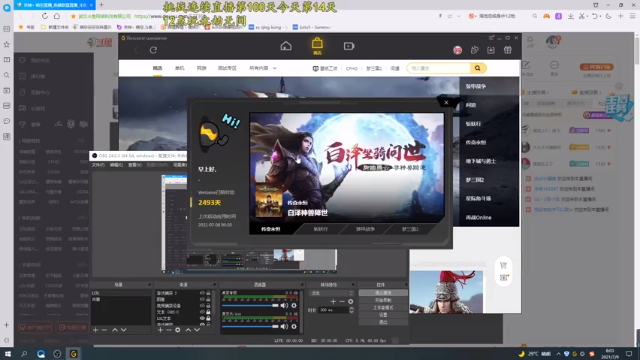Toggle the eye on the 视频捕获设备 source
The height and width of the screenshot is (360, 640).
point(202,305)
